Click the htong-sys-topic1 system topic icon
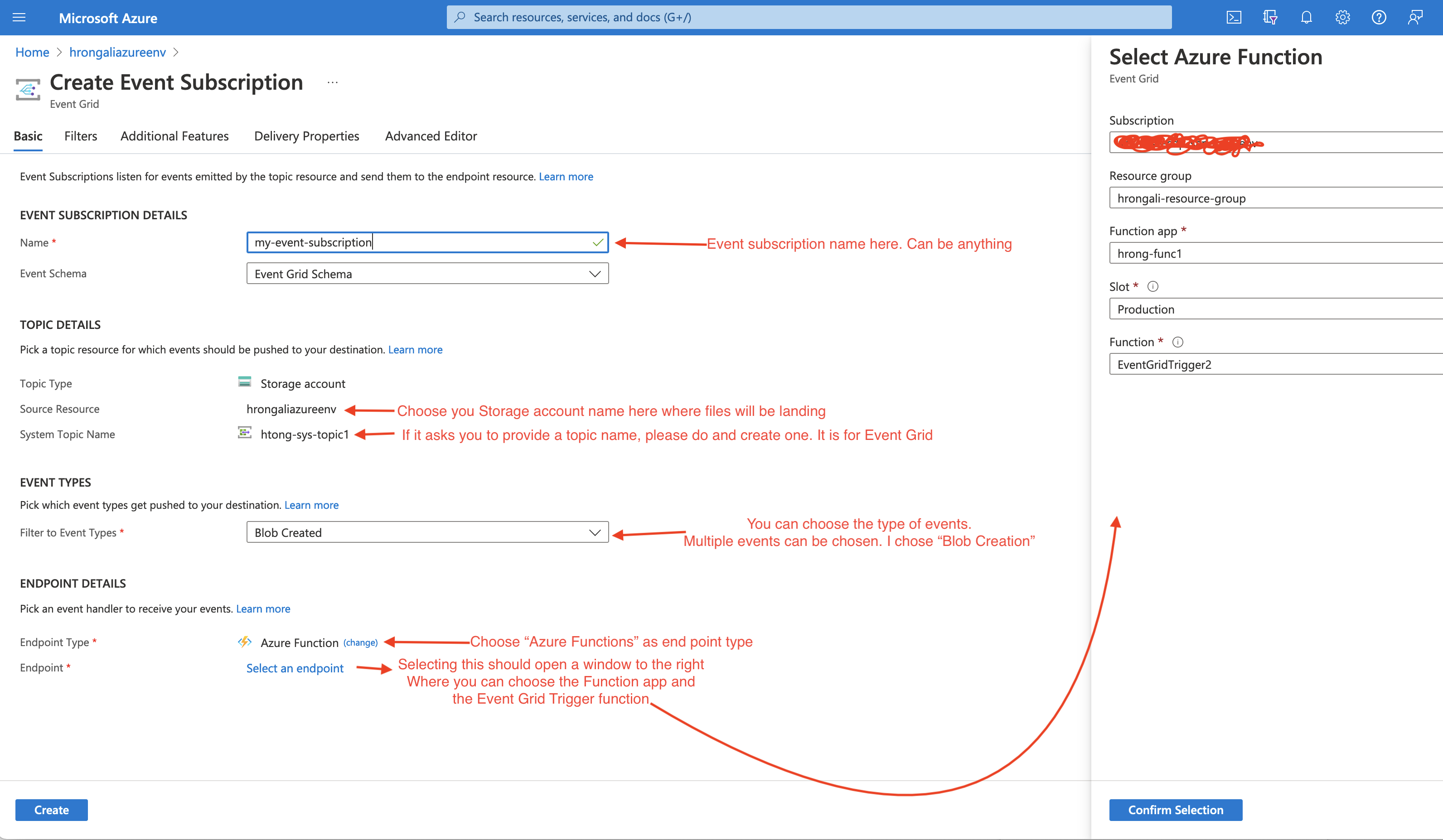This screenshot has height=840, width=1443. (245, 434)
